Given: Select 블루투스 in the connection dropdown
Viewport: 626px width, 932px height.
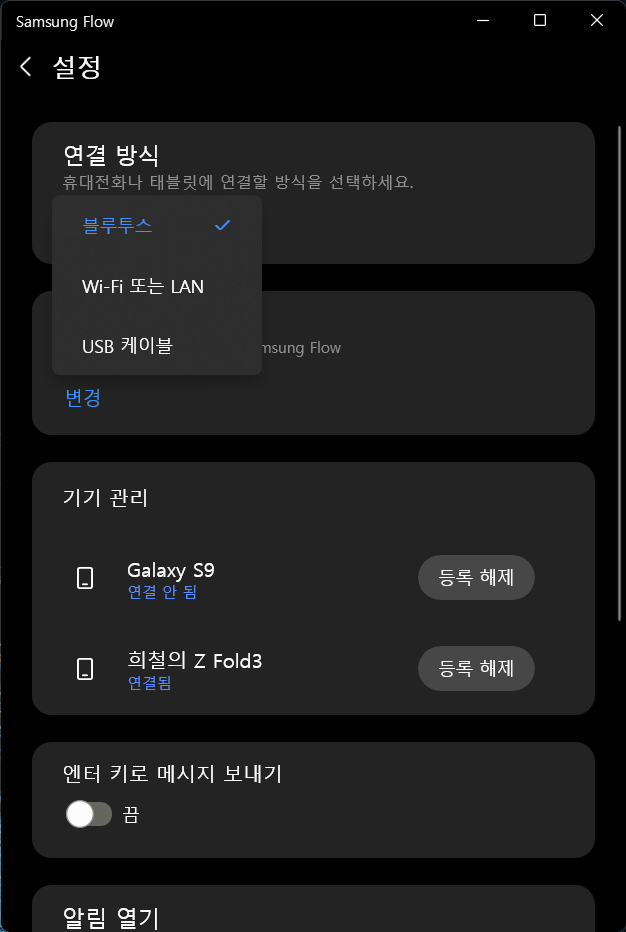Looking at the screenshot, I should click(x=118, y=226).
